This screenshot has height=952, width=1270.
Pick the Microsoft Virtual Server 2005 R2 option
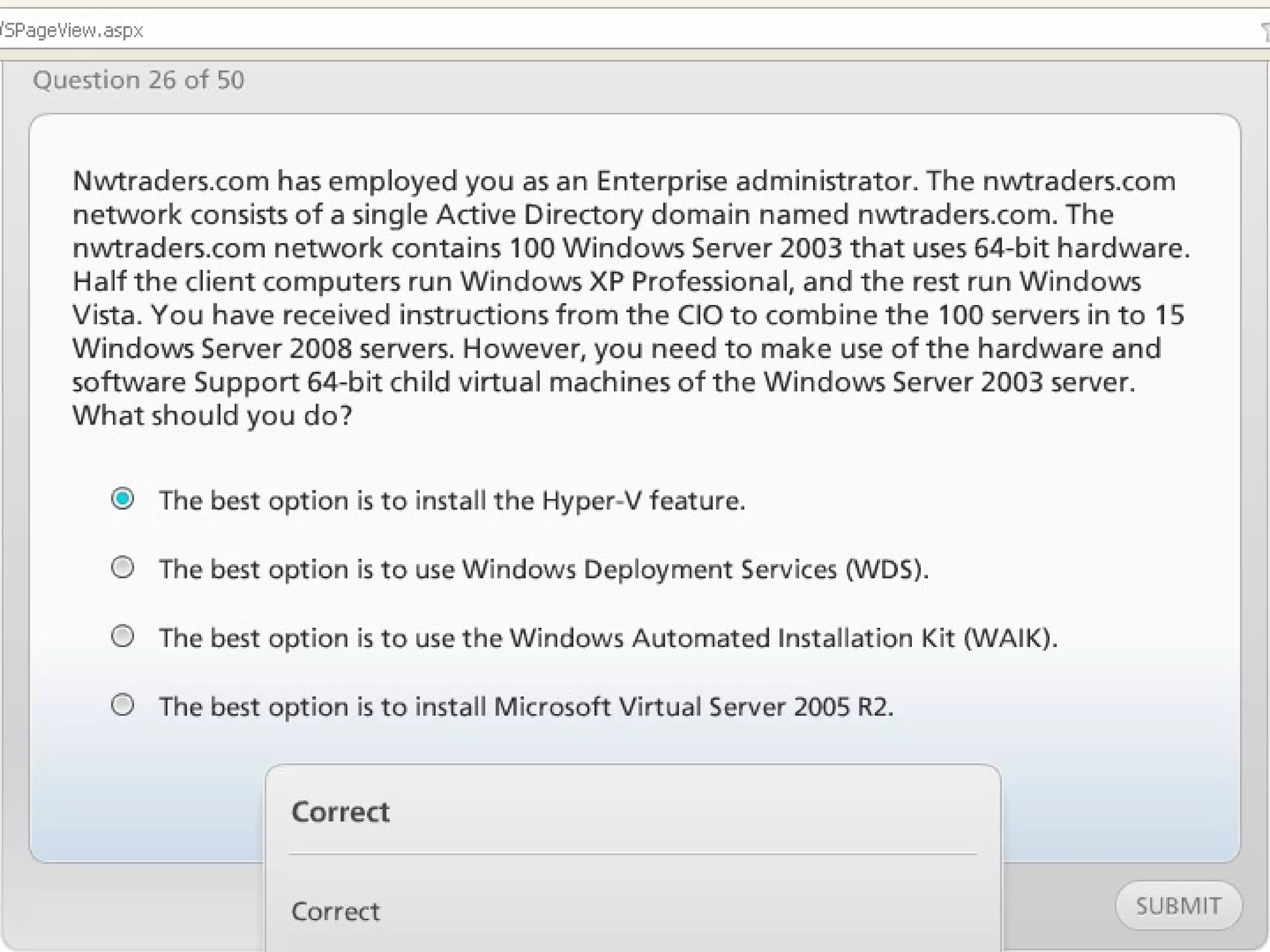pos(122,705)
